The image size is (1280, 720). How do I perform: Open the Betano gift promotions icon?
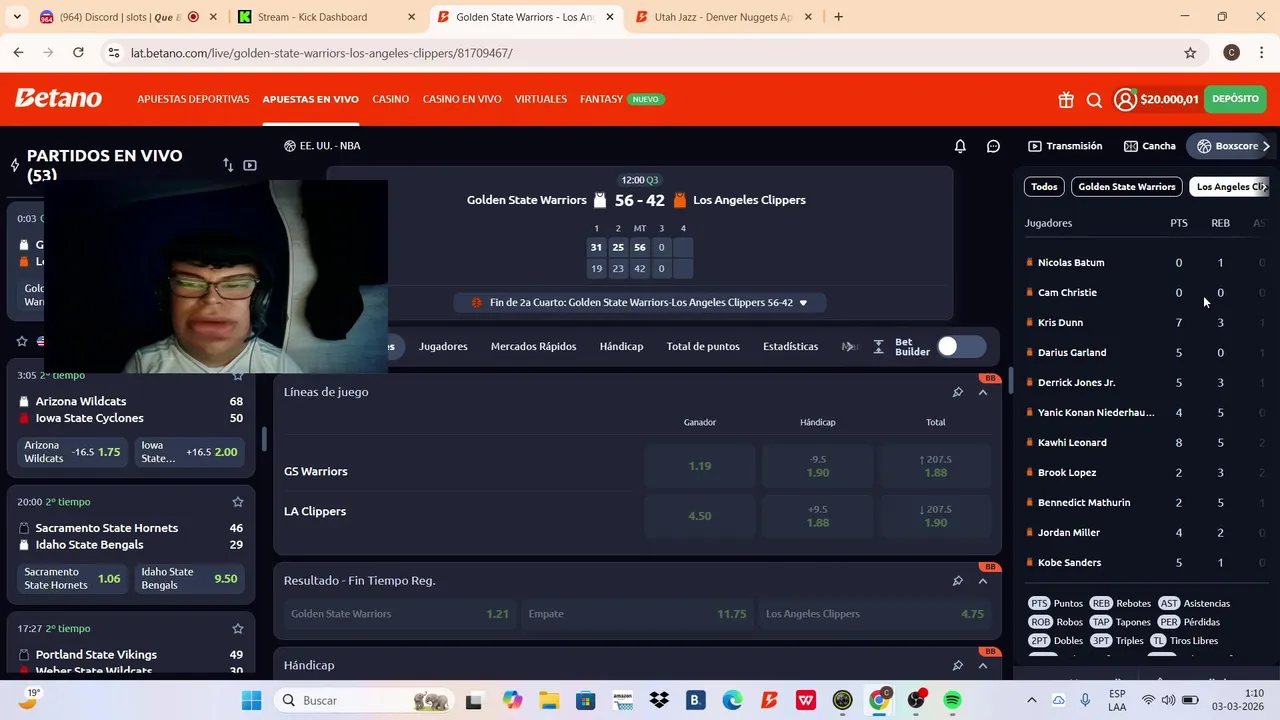1066,99
